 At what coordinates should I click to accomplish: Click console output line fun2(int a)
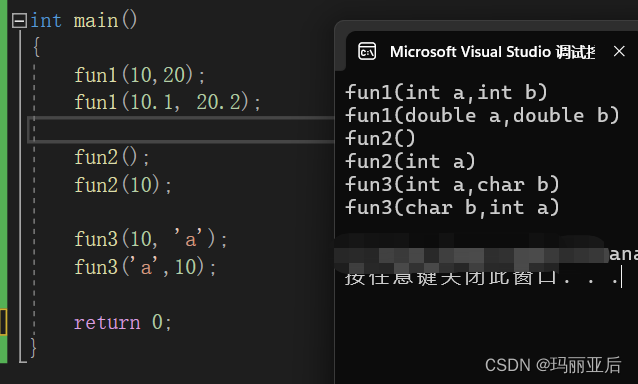pos(410,161)
